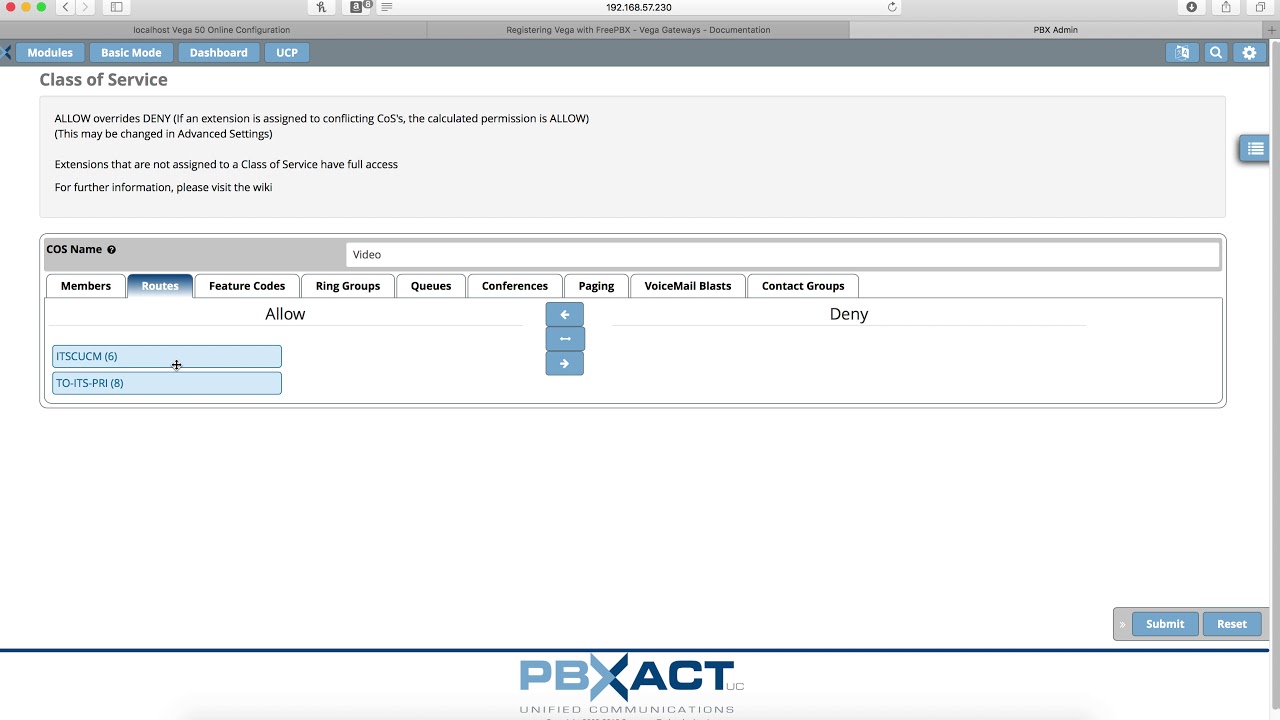1280x720 pixels.
Task: Switch to Basic Mode
Action: [x=131, y=53]
